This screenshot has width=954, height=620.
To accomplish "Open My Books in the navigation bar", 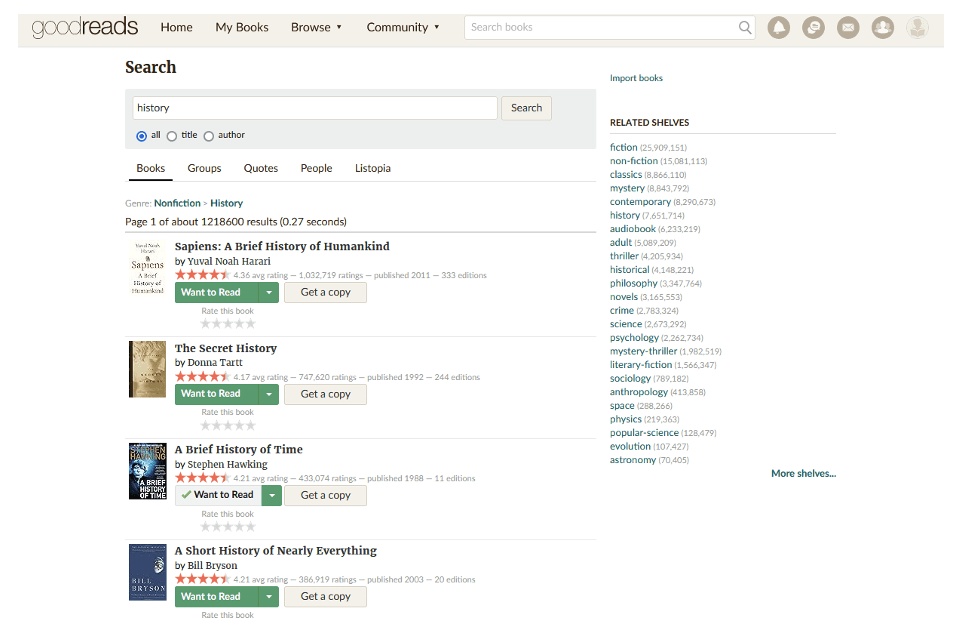I will tap(242, 27).
